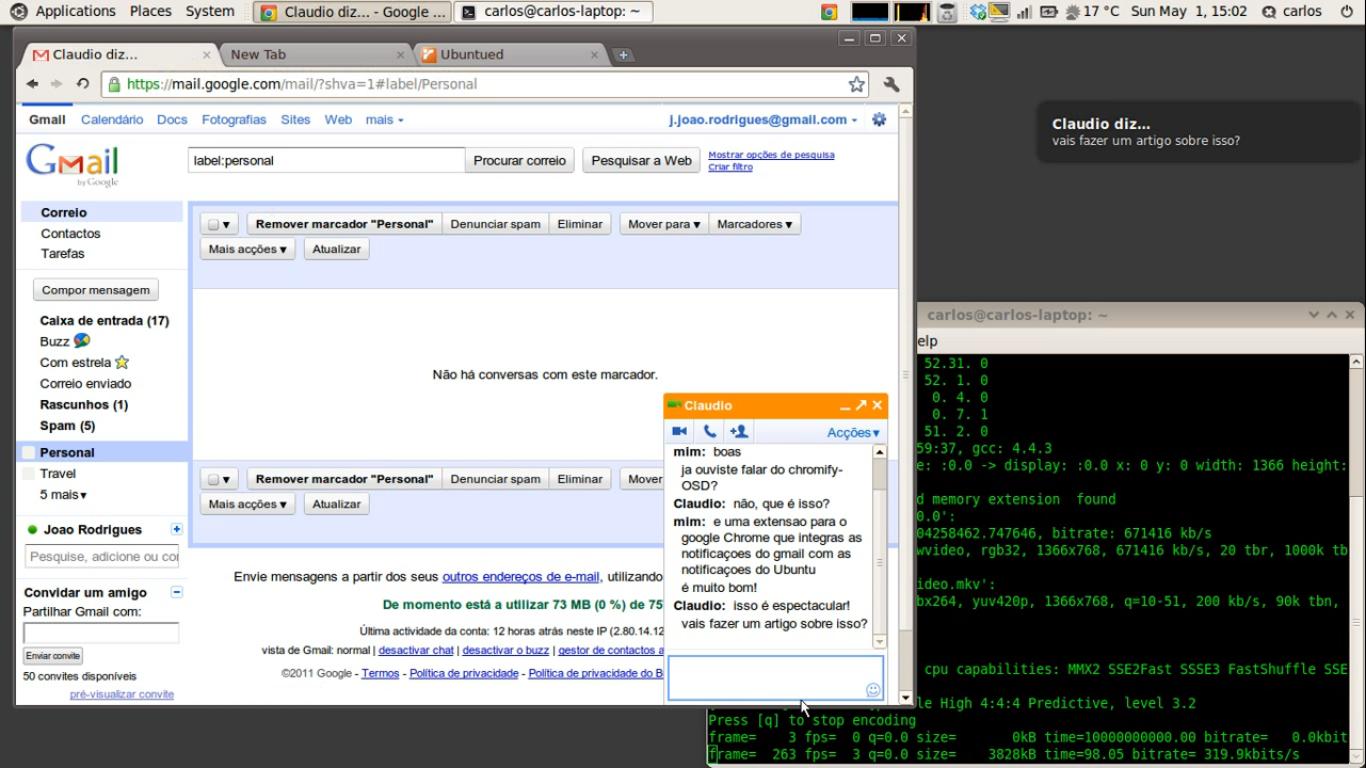Open the Calendário link
Screen dimensions: 1366x768
point(112,119)
